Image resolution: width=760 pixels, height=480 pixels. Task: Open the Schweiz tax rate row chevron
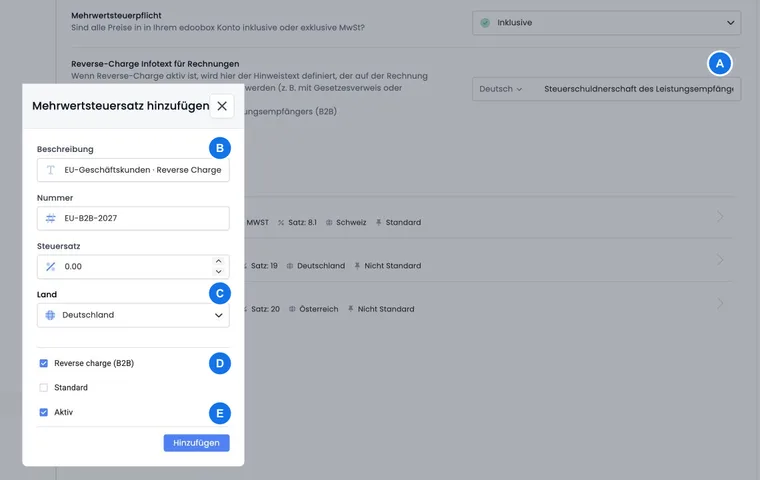pyautogui.click(x=720, y=217)
